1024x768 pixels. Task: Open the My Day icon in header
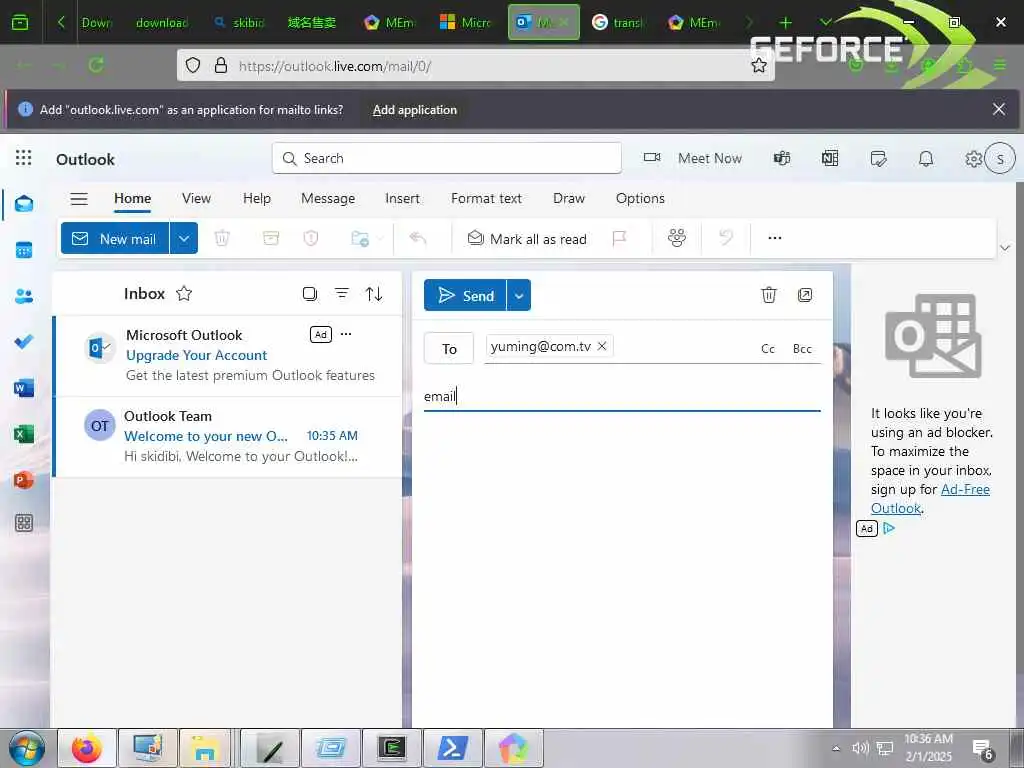coord(878,158)
